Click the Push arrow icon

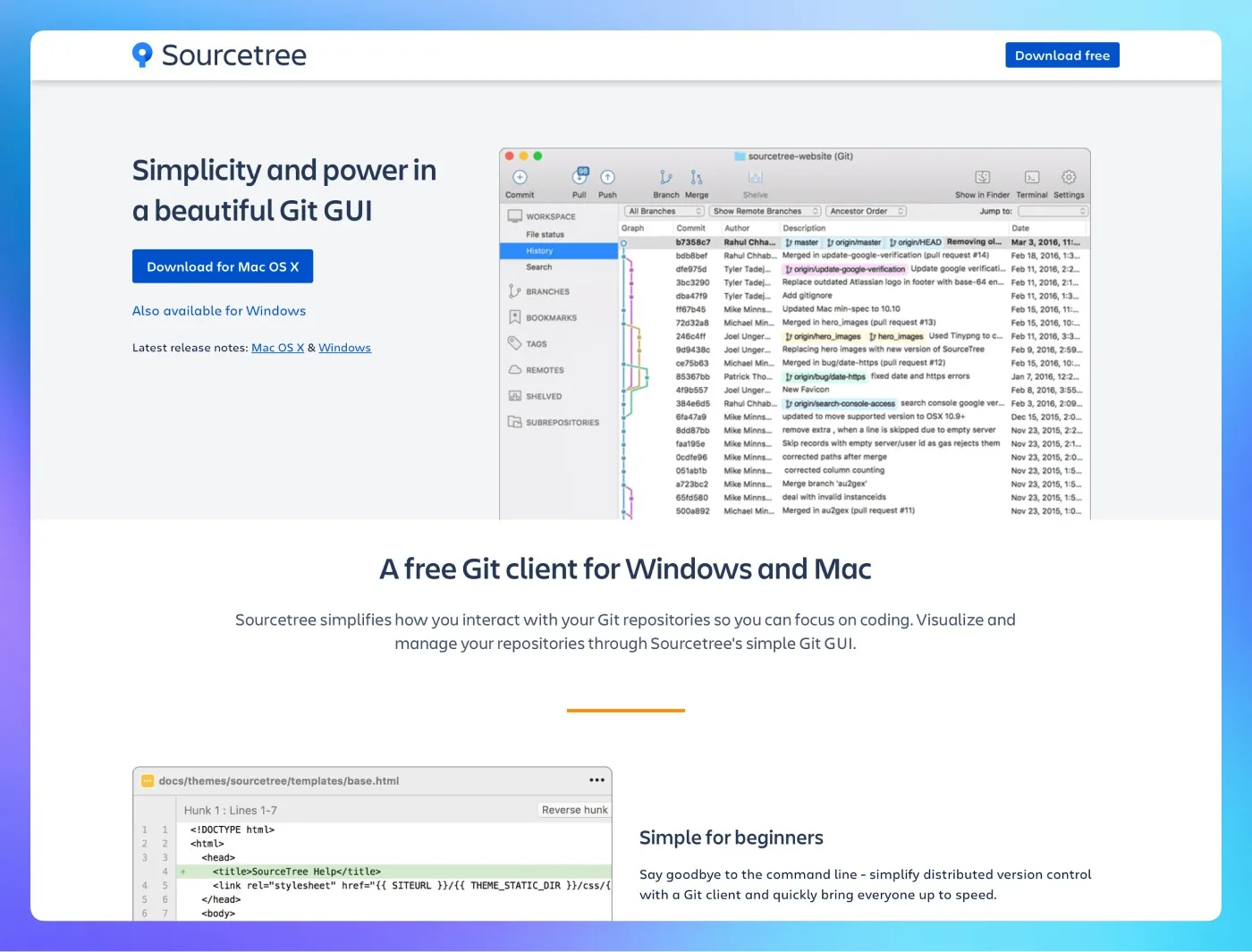click(x=607, y=177)
